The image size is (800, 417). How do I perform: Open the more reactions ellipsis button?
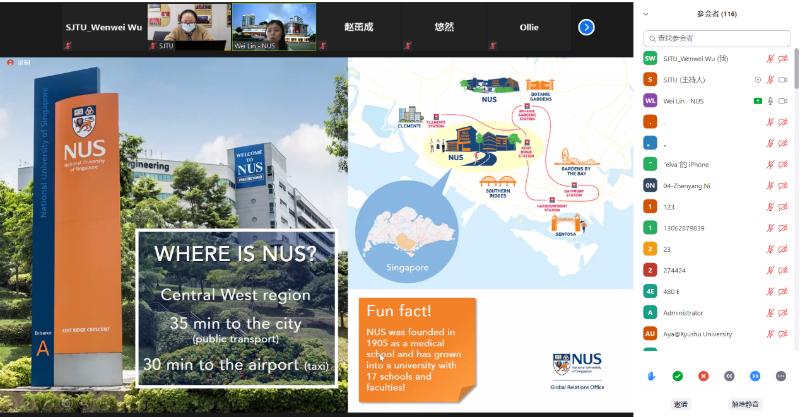click(781, 376)
